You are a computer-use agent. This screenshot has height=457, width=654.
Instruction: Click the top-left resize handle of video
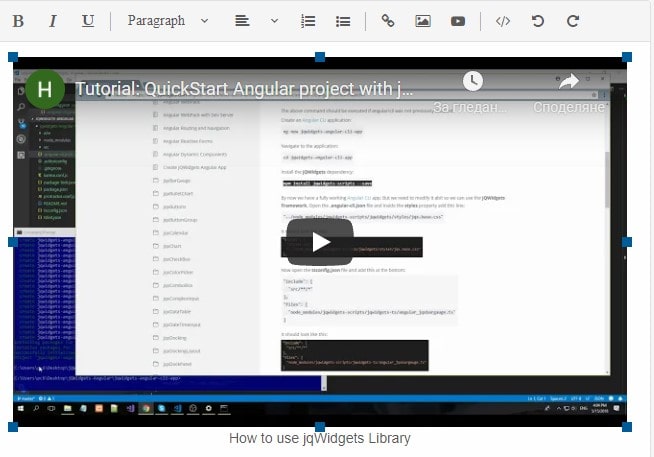pyautogui.click(x=13, y=57)
